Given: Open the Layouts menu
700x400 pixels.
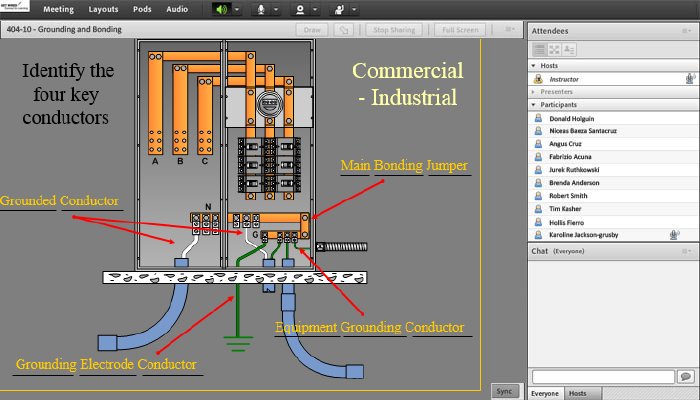Looking at the screenshot, I should tap(102, 9).
